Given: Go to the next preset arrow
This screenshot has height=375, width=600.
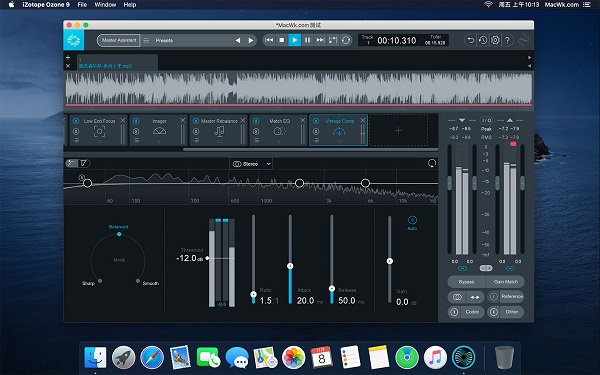Looking at the screenshot, I should point(251,40).
